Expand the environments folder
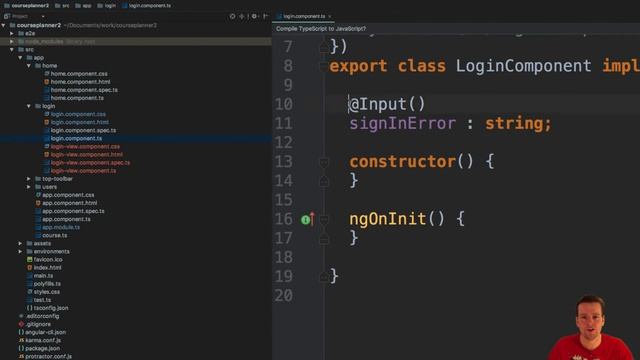Viewport: 640px width, 360px height. coord(20,251)
